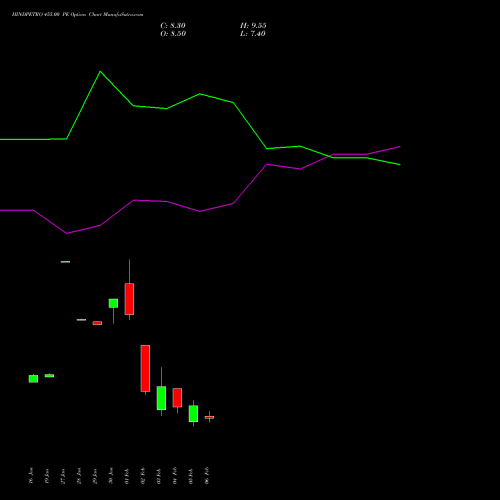500x500 pixels.
Task: Click the low value 'L: 7.40'
Action: click(x=253, y=34)
